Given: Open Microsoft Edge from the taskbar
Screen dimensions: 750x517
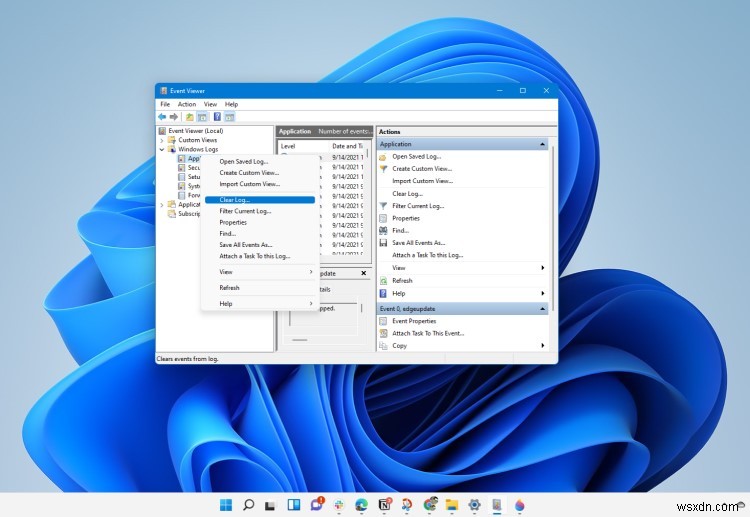Looking at the screenshot, I should point(361,505).
